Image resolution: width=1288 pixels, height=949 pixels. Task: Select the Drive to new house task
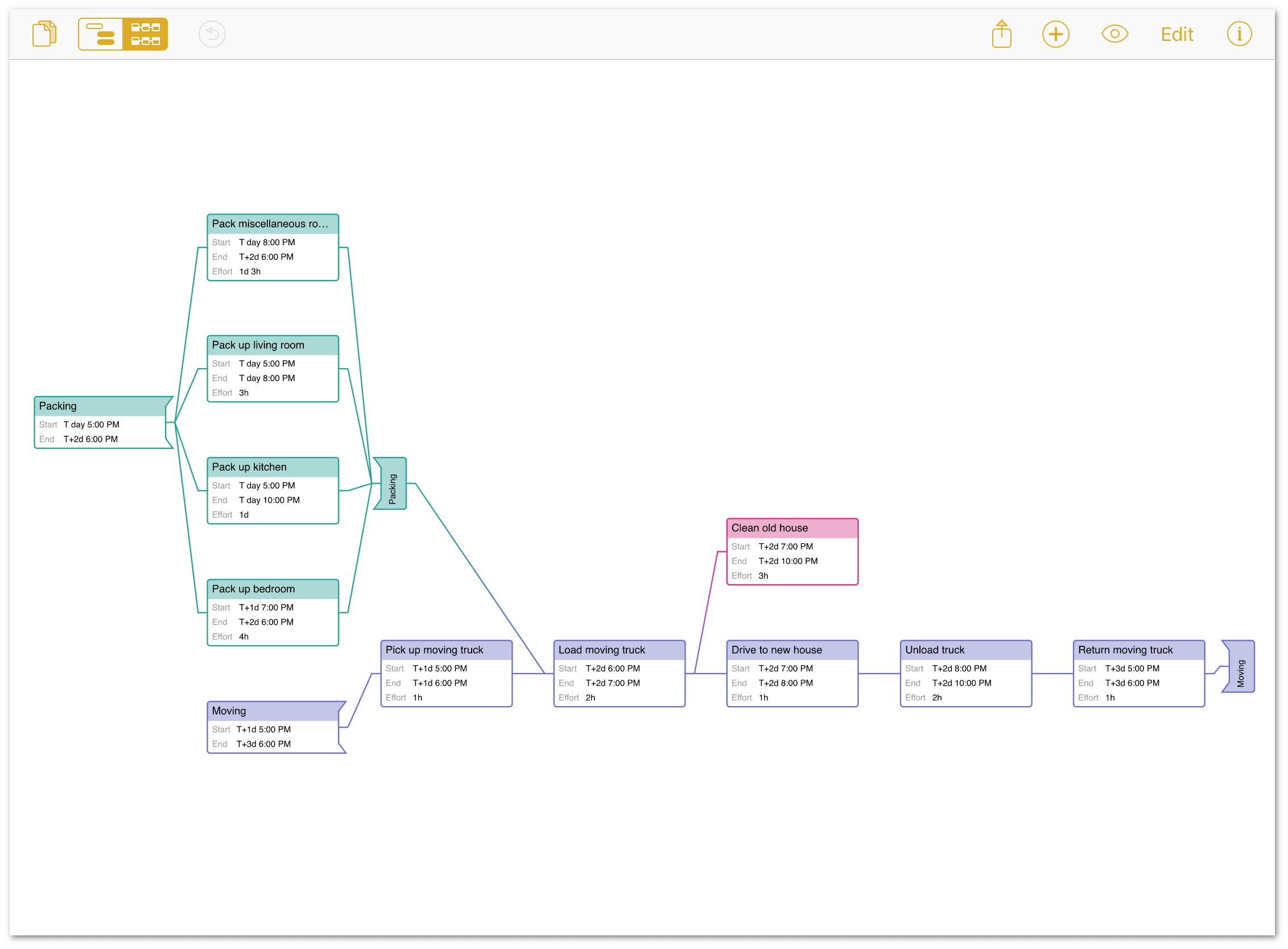[792, 674]
